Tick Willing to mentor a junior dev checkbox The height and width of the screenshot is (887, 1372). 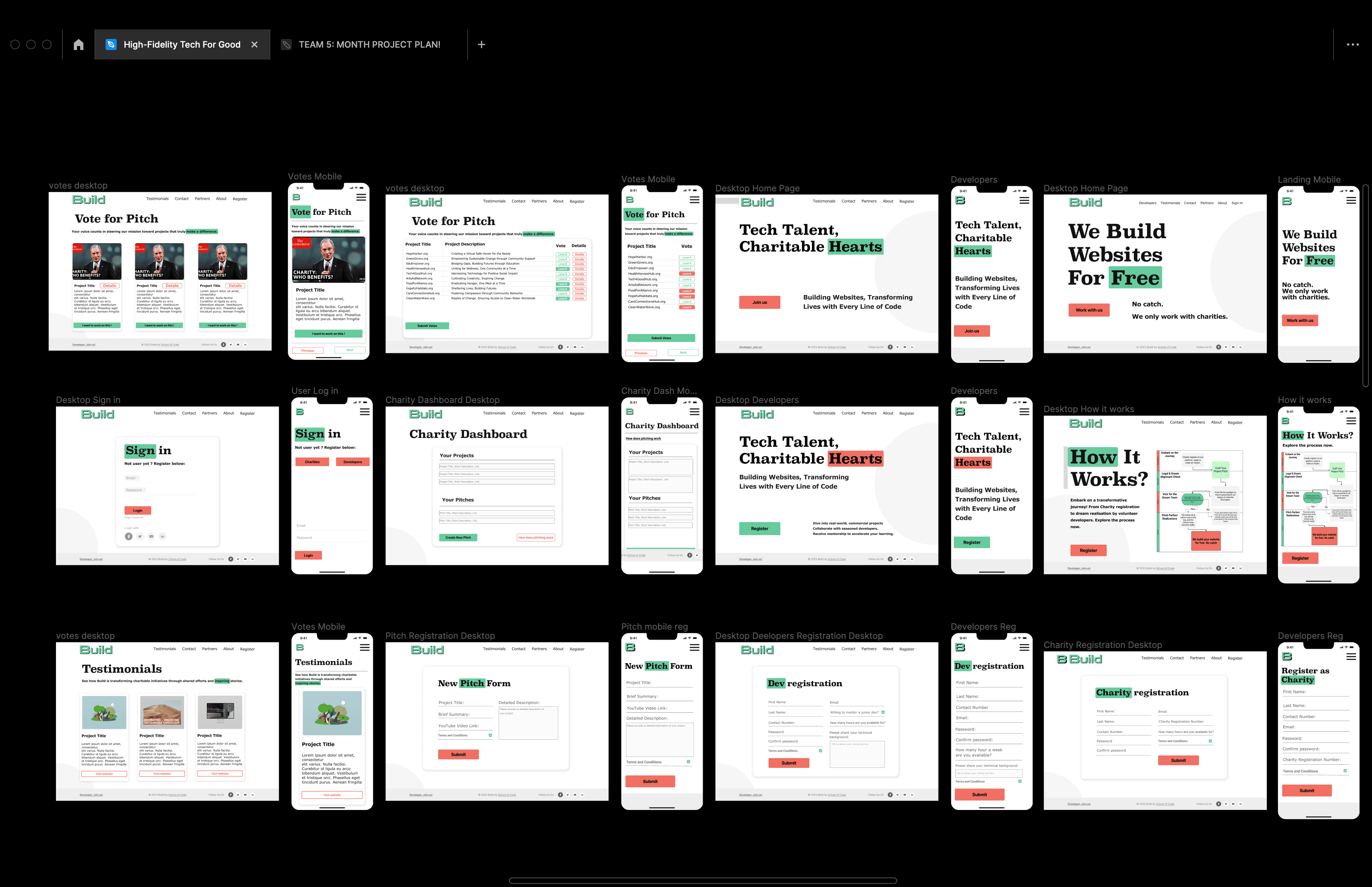point(883,712)
